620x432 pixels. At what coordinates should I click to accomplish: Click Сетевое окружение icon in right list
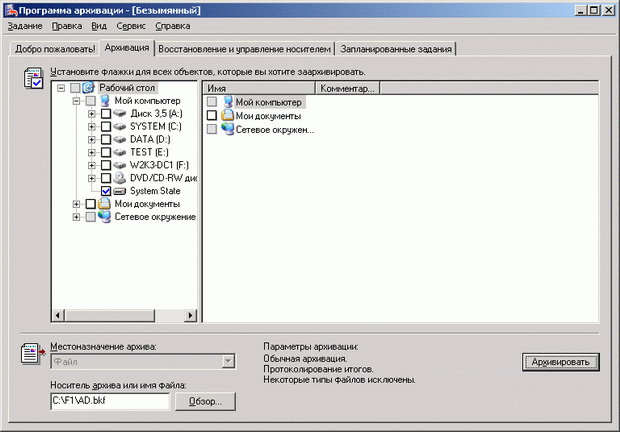point(227,130)
